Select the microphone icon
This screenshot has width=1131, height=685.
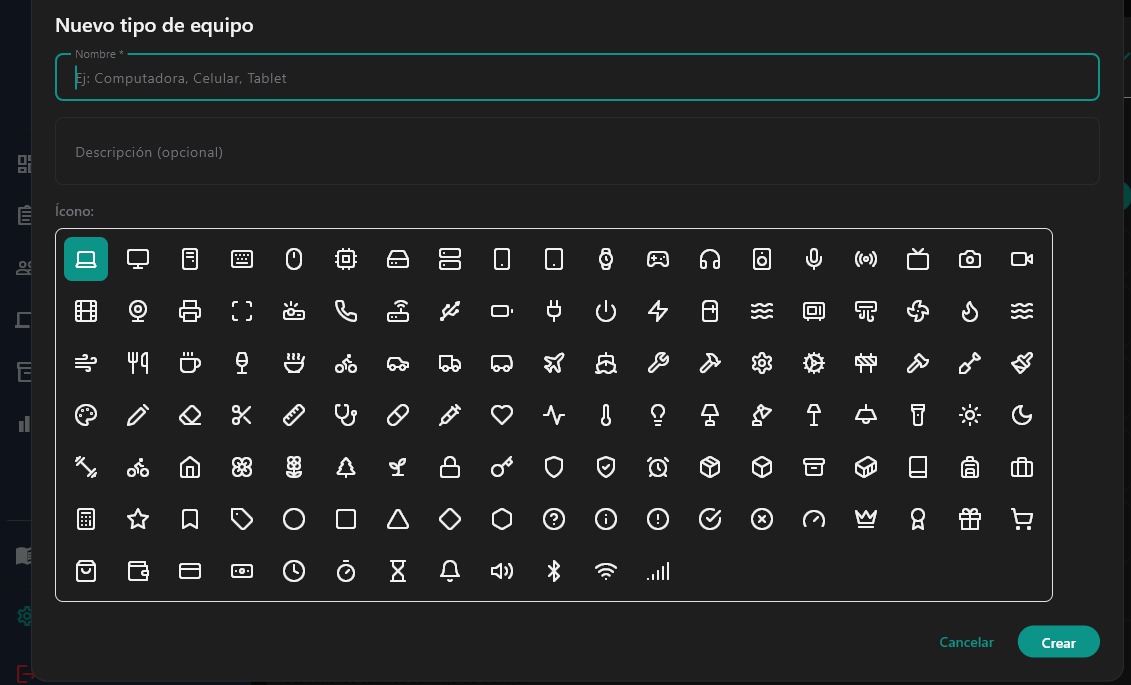(814, 259)
